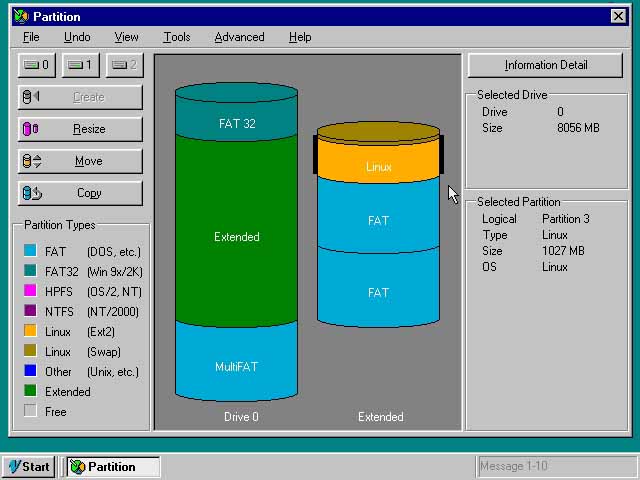Open the Undo menu
Image resolution: width=640 pixels, height=480 pixels.
(x=77, y=37)
